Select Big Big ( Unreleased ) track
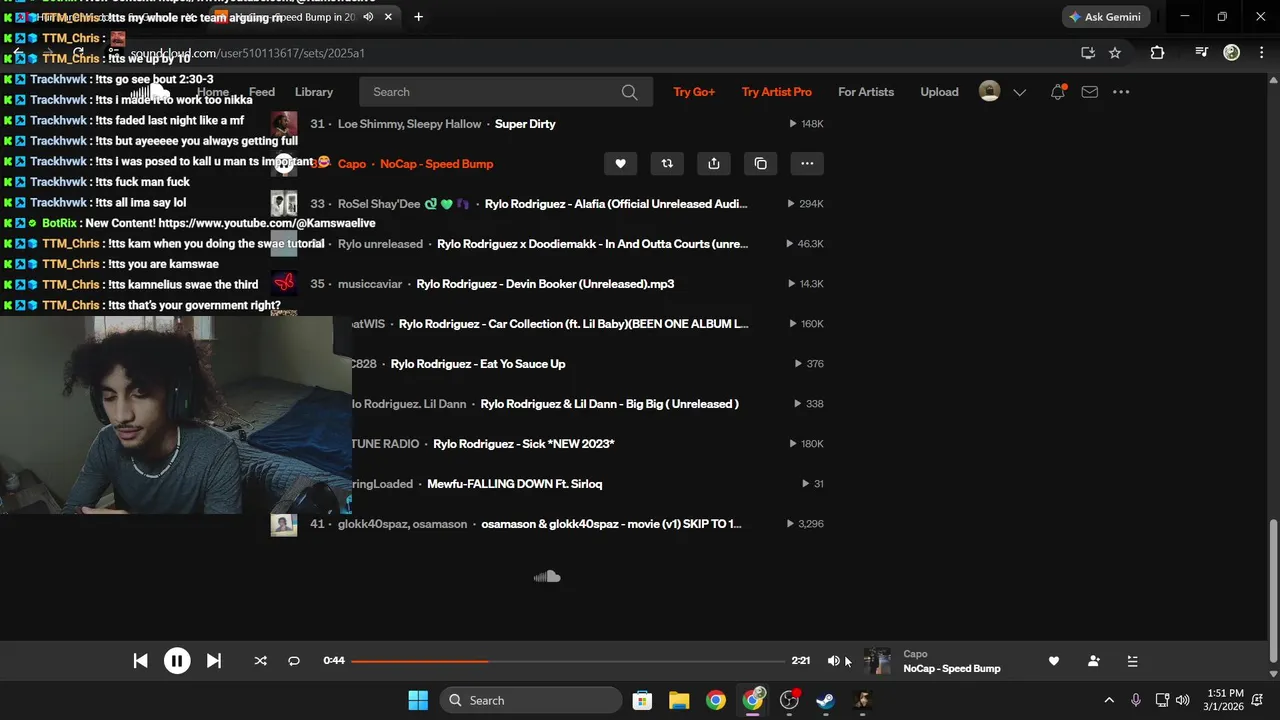 click(x=609, y=404)
